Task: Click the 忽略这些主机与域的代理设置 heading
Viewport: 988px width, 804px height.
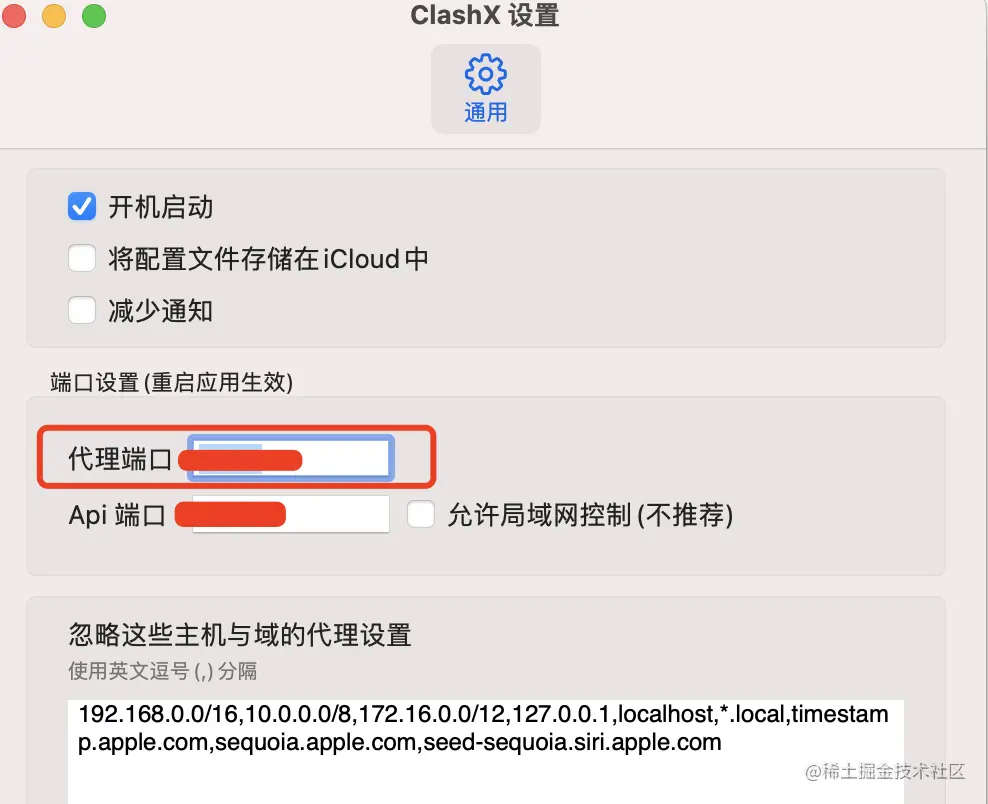Action: click(240, 634)
